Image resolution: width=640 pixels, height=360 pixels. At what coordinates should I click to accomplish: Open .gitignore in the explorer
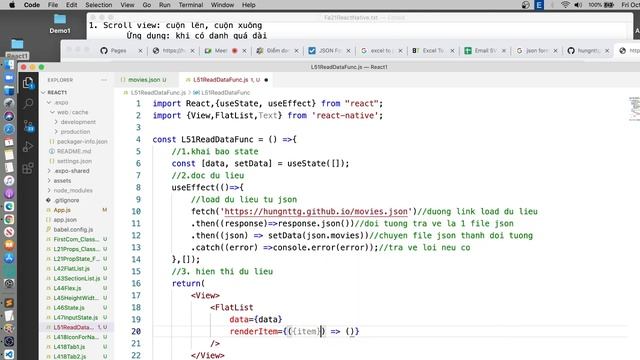pos(66,200)
